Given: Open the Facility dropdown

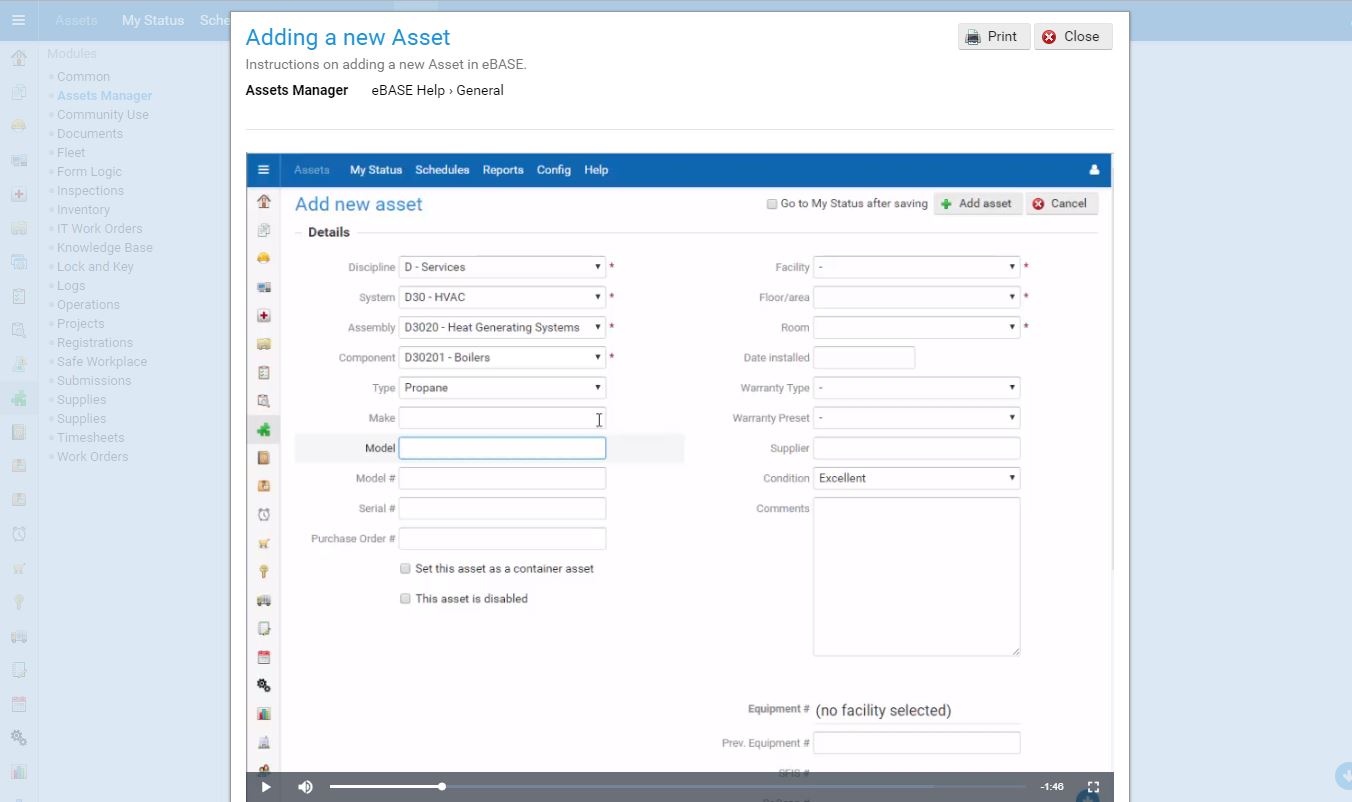Looking at the screenshot, I should 917,267.
